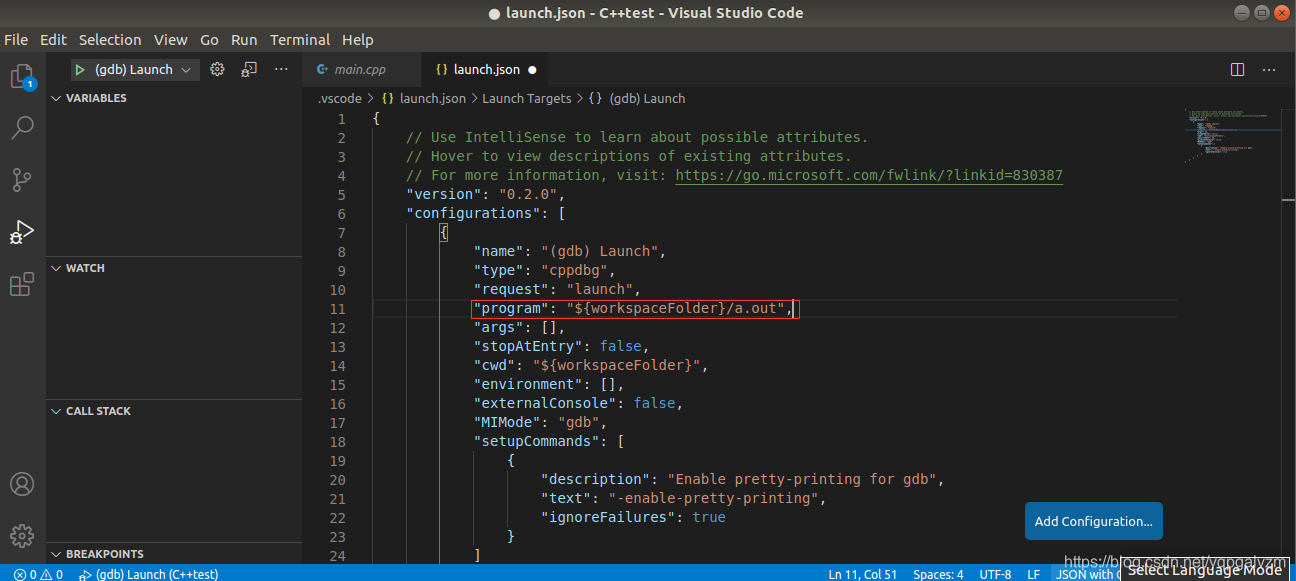Change indentation via Spaces: 4
Viewport: 1296px width, 581px height.
tap(938, 574)
